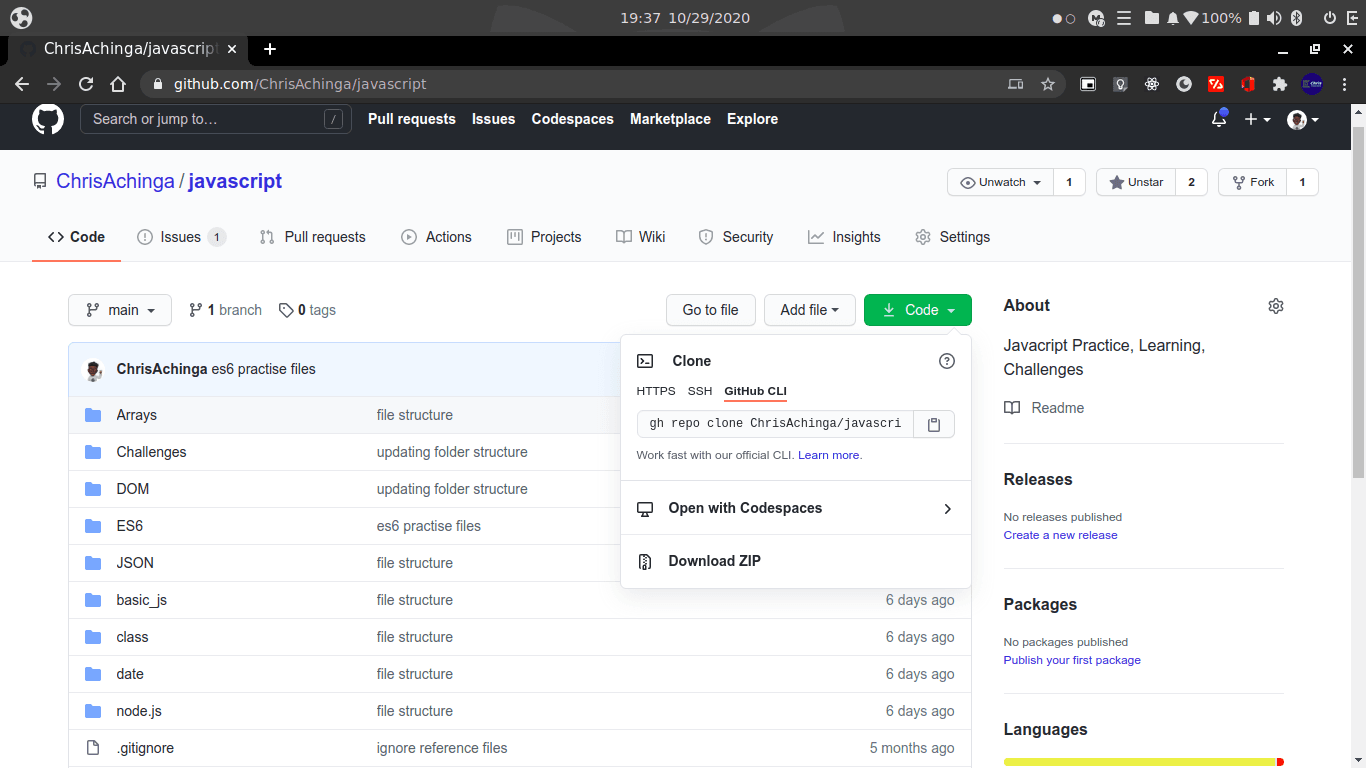Viewport: 1366px width, 768px height.
Task: Open the clone help question mark icon
Action: (x=947, y=361)
